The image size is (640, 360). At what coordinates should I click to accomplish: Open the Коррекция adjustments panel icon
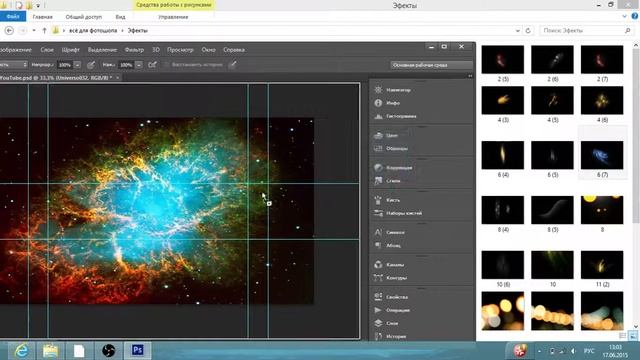(x=378, y=167)
